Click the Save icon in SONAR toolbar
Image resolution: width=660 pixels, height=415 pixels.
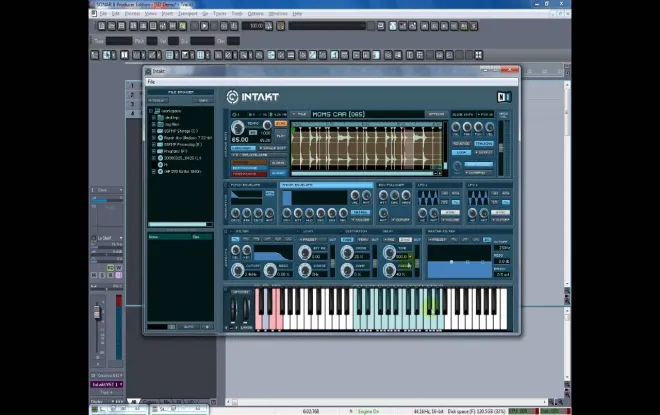[x=122, y=26]
